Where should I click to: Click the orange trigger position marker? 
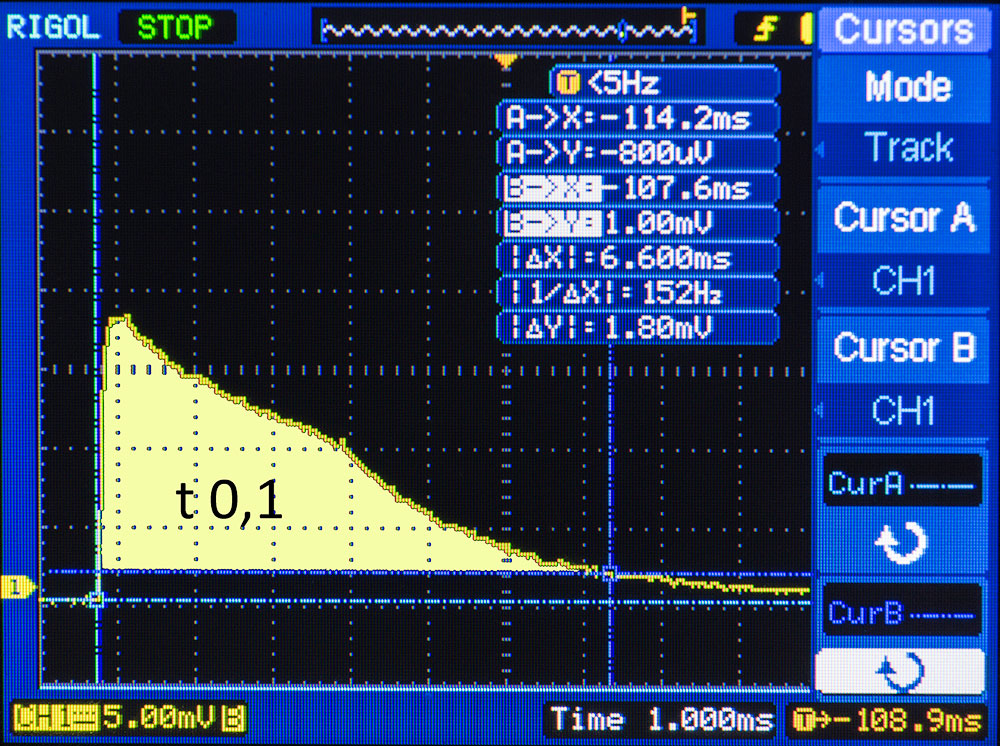(x=507, y=62)
